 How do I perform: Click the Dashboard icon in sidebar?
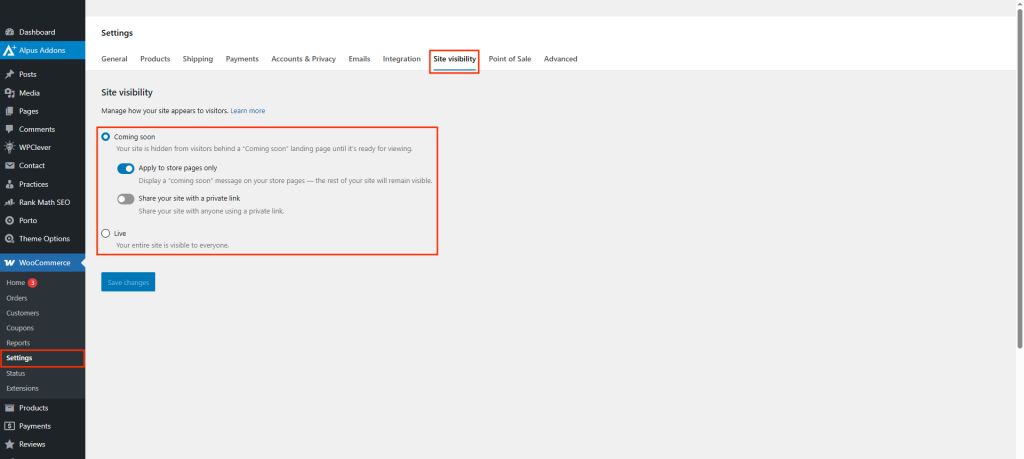click(x=10, y=32)
